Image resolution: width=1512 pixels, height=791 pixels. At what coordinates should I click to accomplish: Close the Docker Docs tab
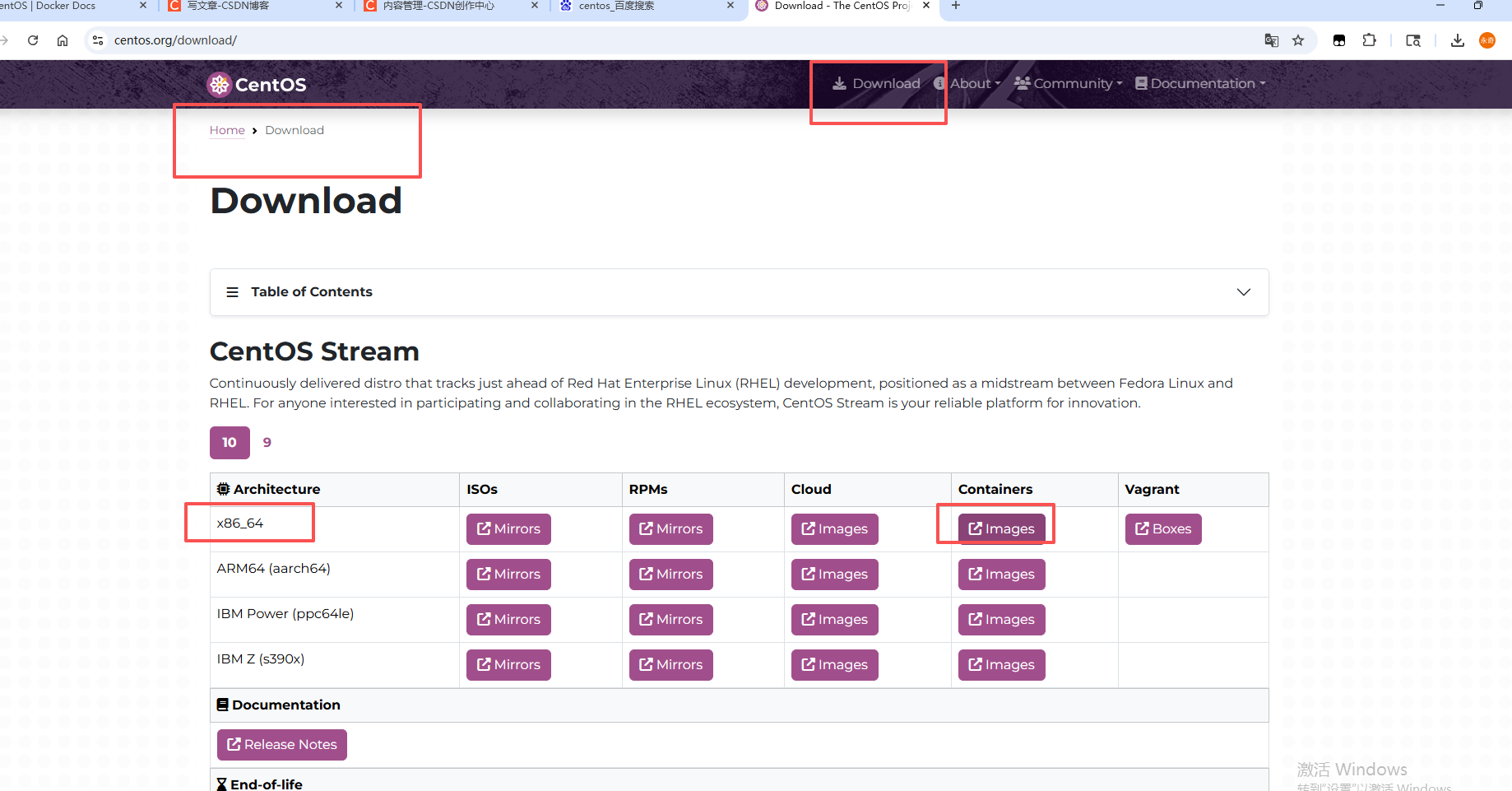142,6
